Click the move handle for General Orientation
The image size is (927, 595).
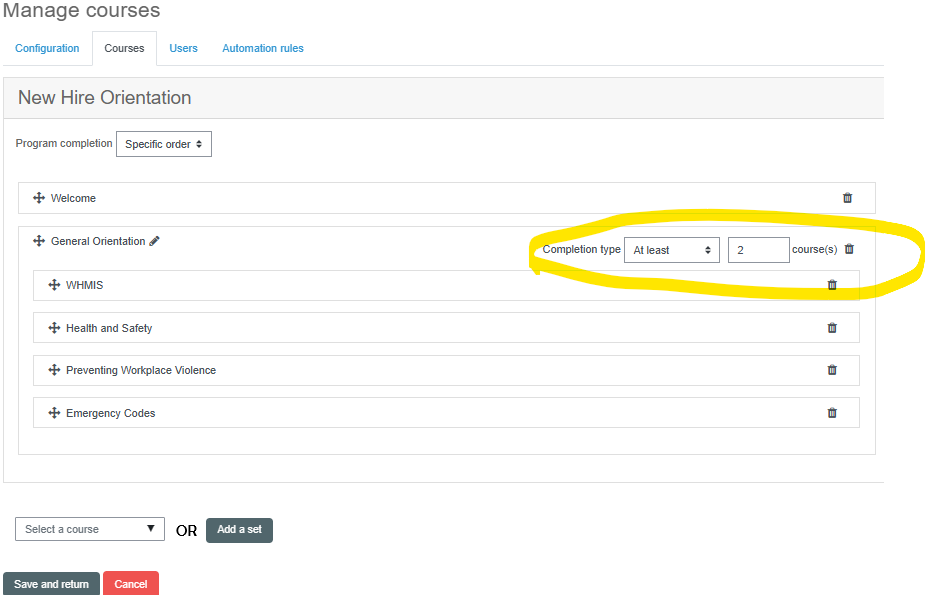(x=39, y=241)
